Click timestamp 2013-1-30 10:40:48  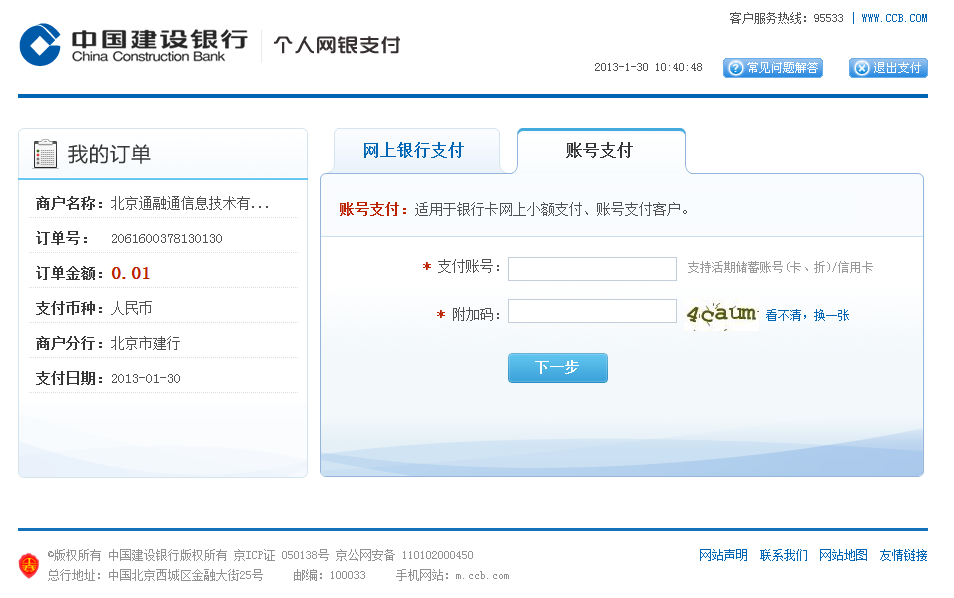coord(648,67)
